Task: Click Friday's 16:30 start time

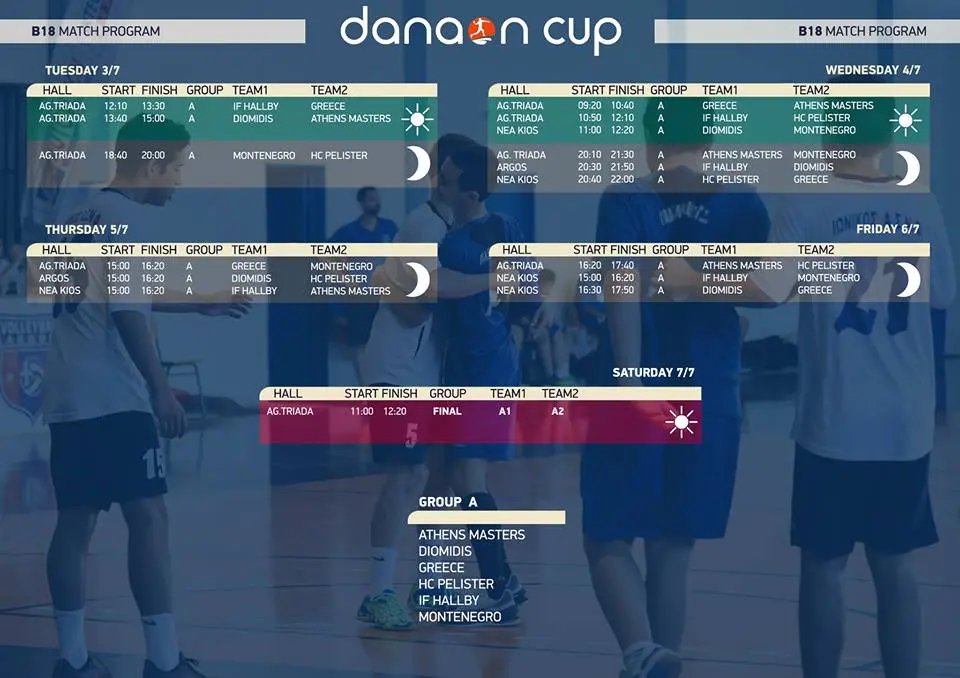Action: (590, 290)
